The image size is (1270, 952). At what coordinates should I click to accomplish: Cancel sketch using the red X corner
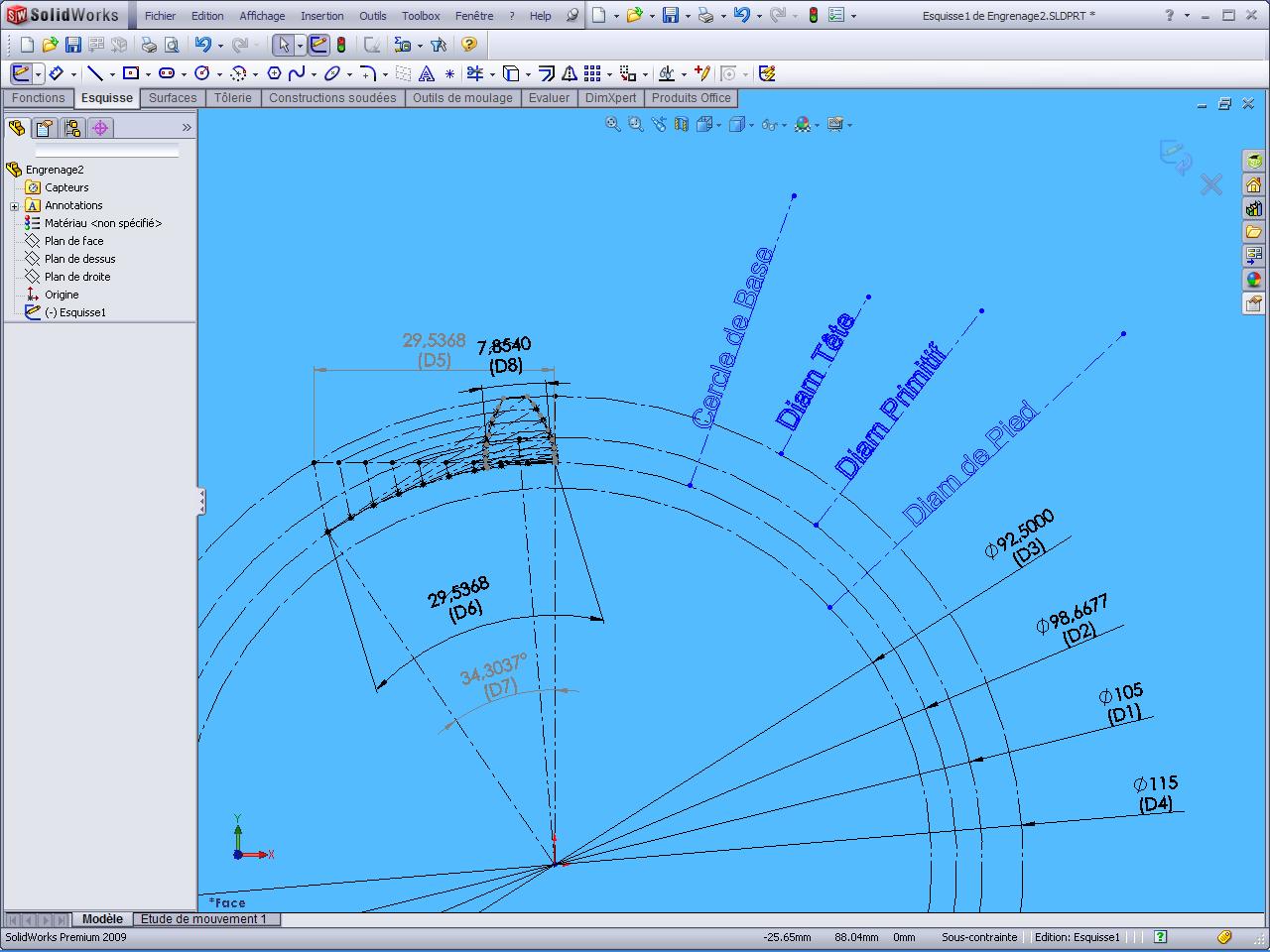tap(1210, 184)
